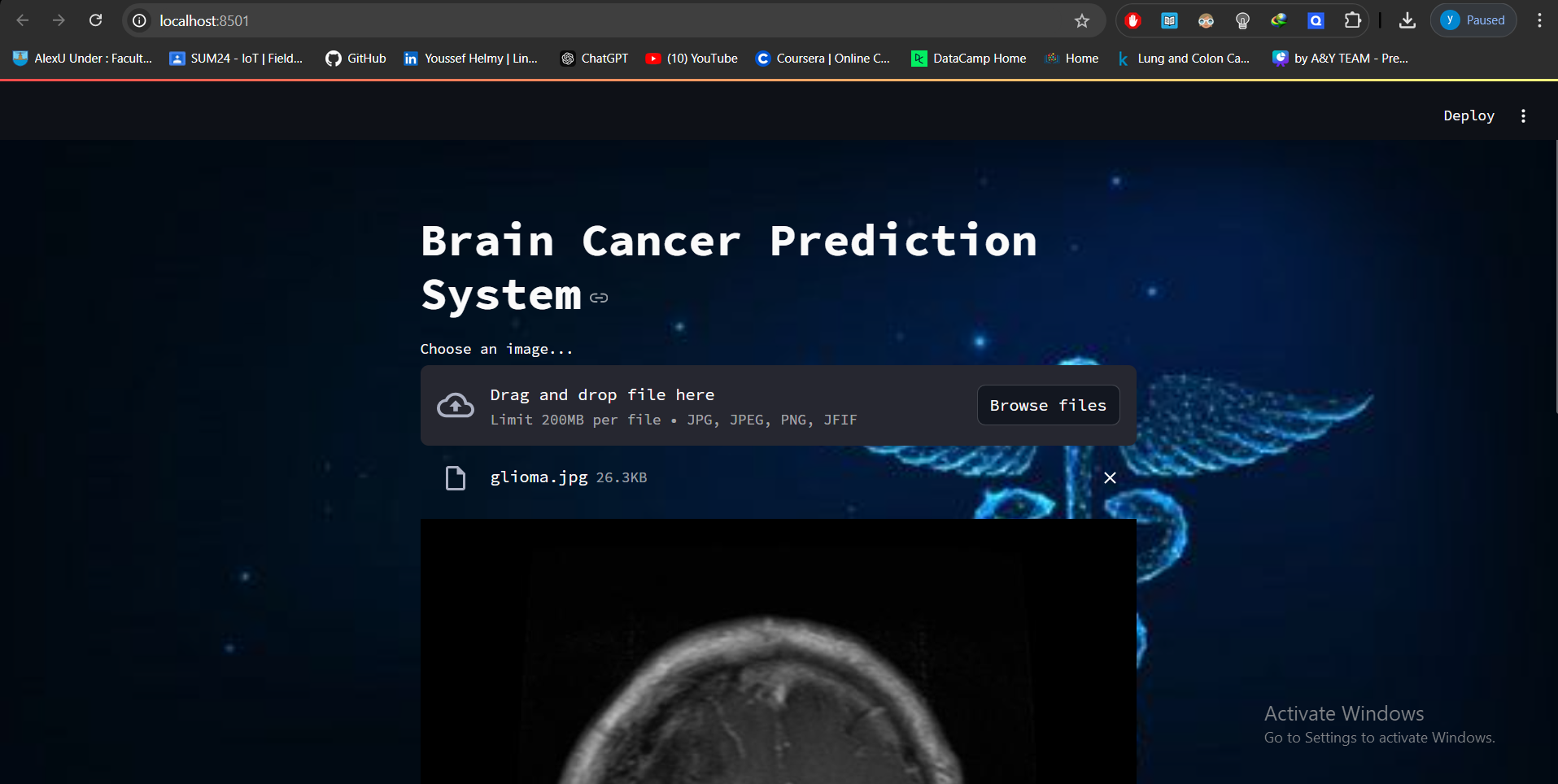The height and width of the screenshot is (784, 1558).
Task: Open the YouTube bookmark
Action: click(692, 59)
